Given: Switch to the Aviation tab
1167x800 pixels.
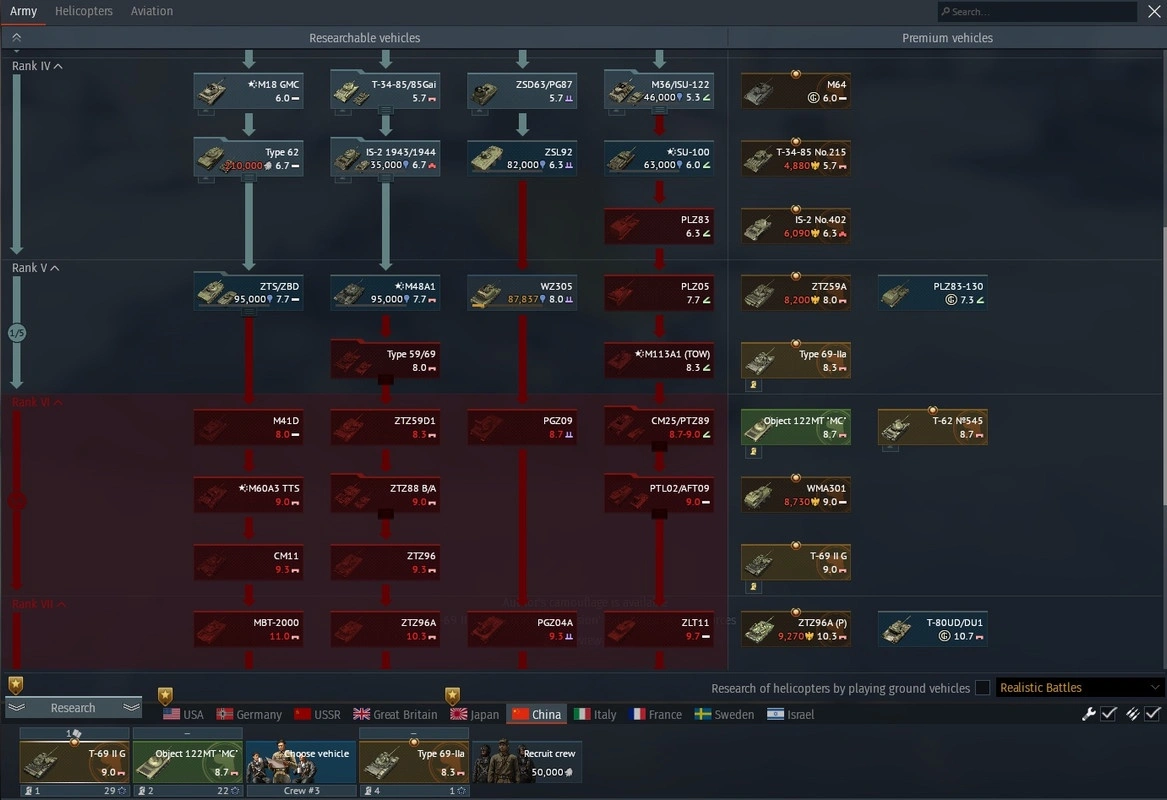Looking at the screenshot, I should coord(152,11).
